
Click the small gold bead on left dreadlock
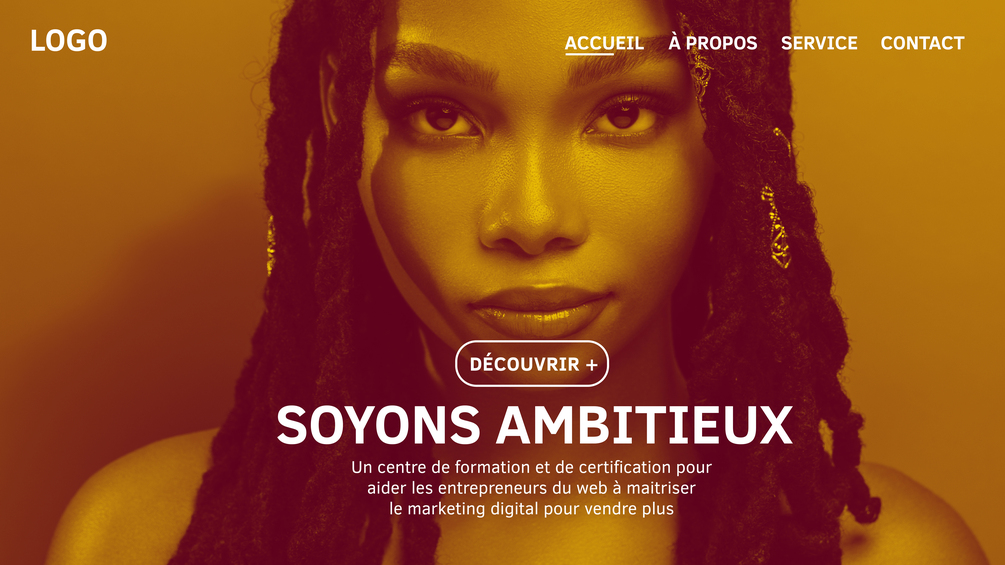pos(270,245)
